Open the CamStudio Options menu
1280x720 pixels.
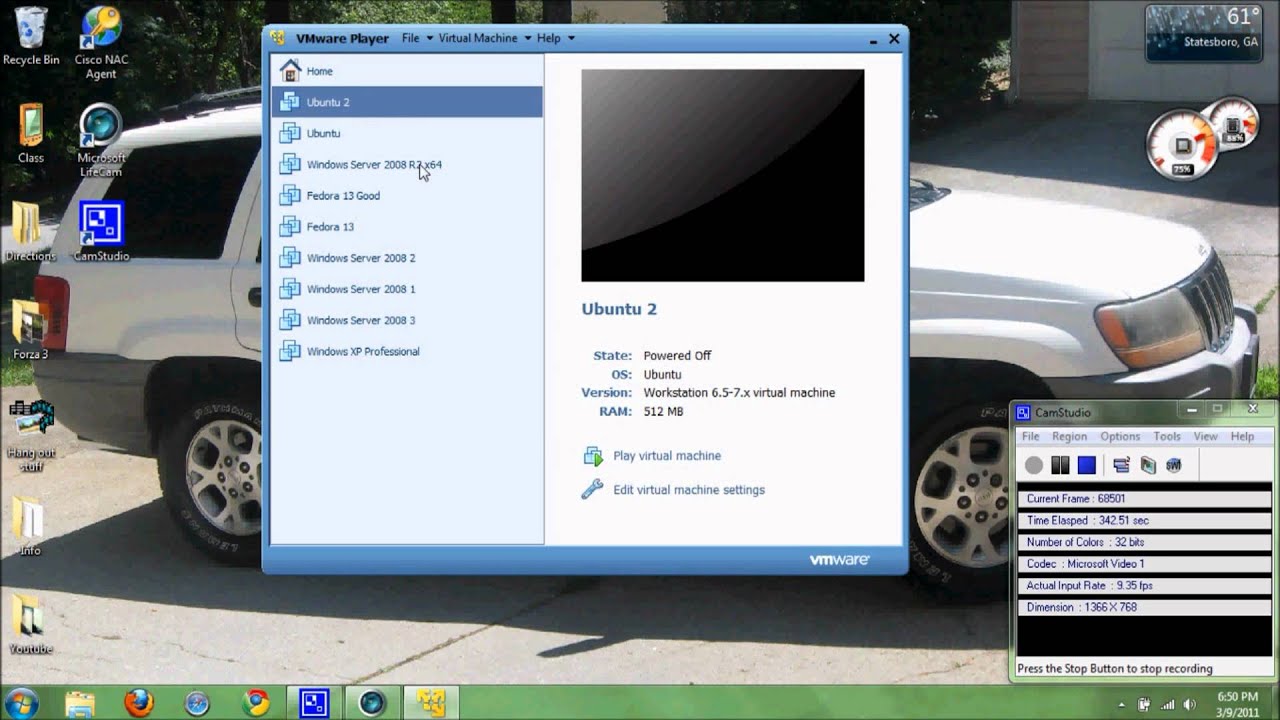point(1120,436)
